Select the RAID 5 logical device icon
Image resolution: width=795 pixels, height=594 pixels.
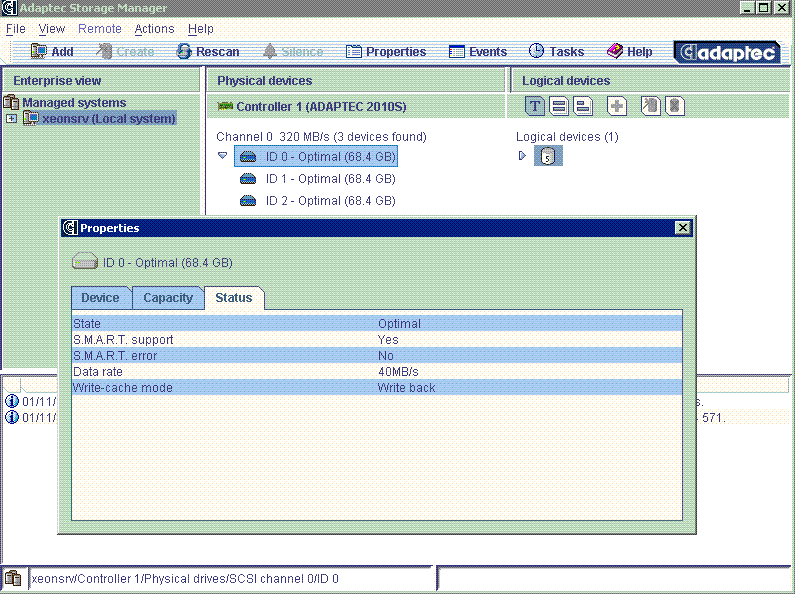[x=548, y=156]
